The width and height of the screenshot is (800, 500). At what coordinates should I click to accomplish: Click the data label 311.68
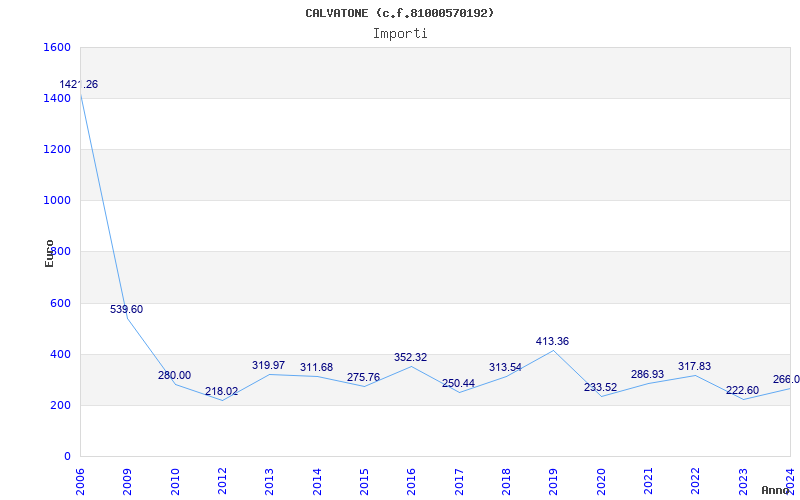tap(316, 367)
